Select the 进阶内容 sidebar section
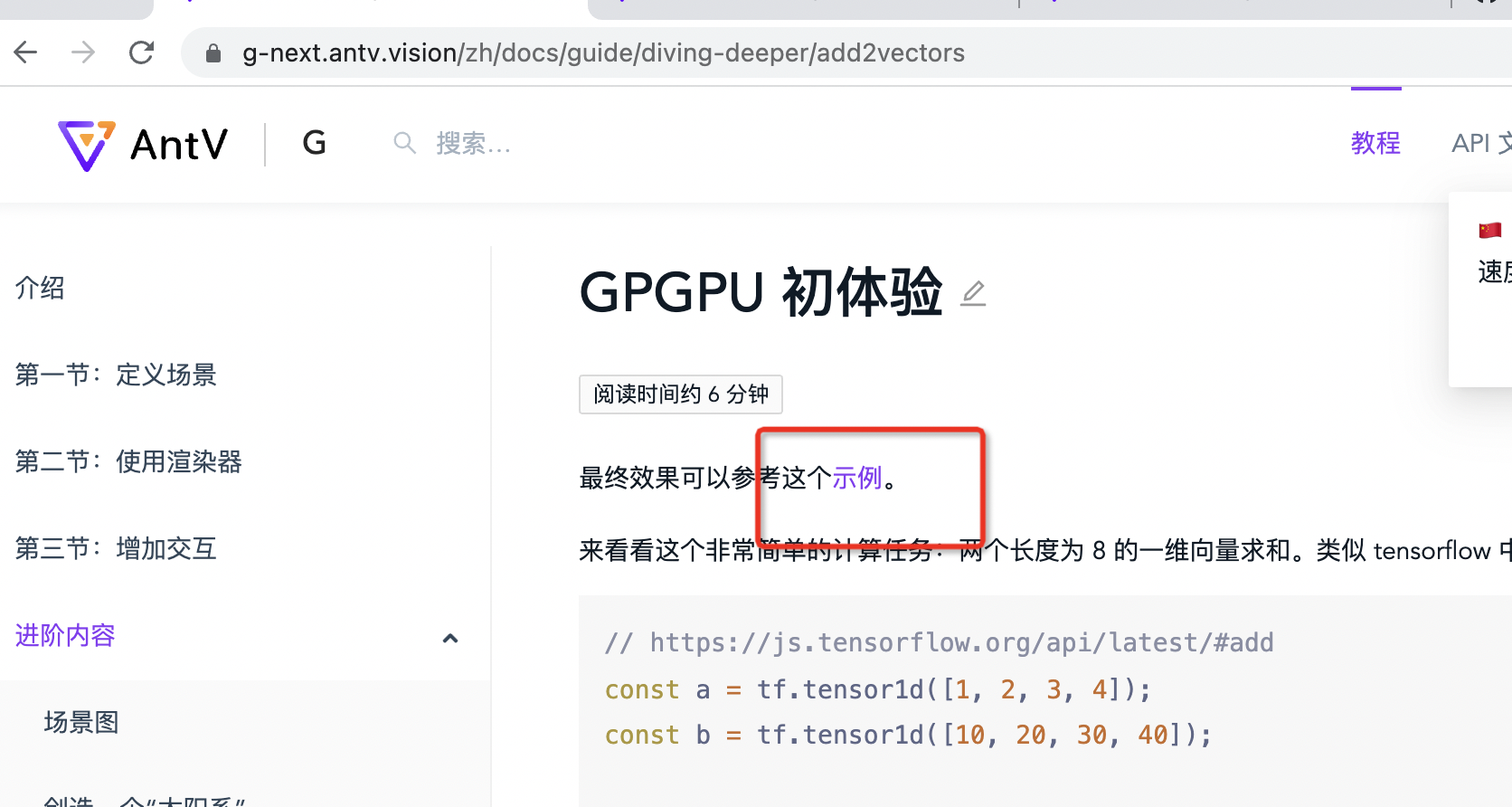The height and width of the screenshot is (807, 1512). coord(65,635)
